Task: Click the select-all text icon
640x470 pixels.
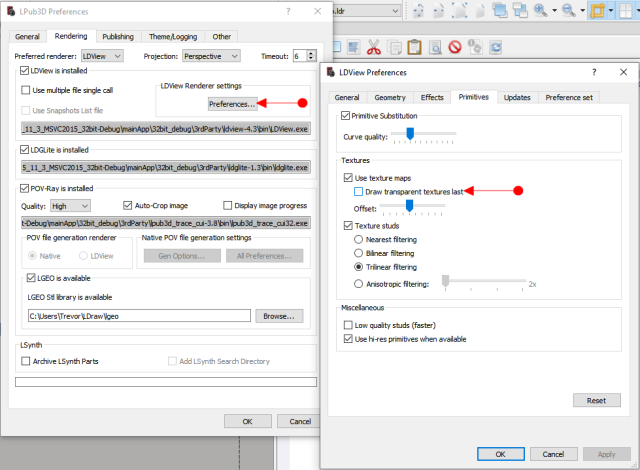Action: (353, 47)
